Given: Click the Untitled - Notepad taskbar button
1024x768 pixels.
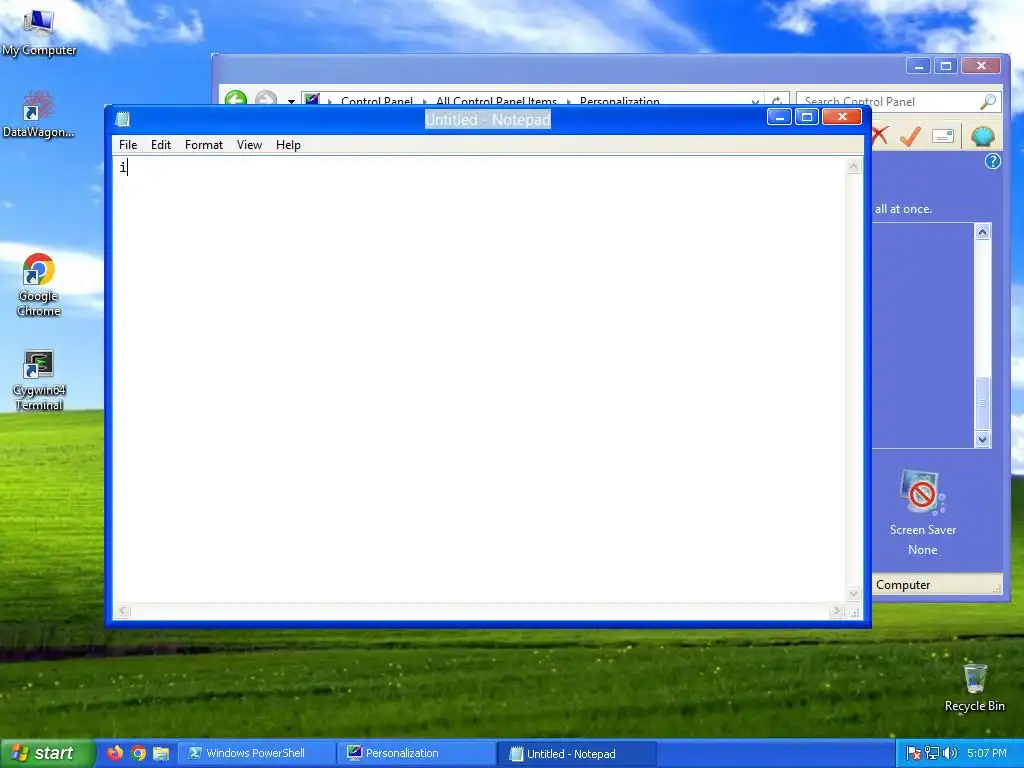Looking at the screenshot, I should click(576, 753).
